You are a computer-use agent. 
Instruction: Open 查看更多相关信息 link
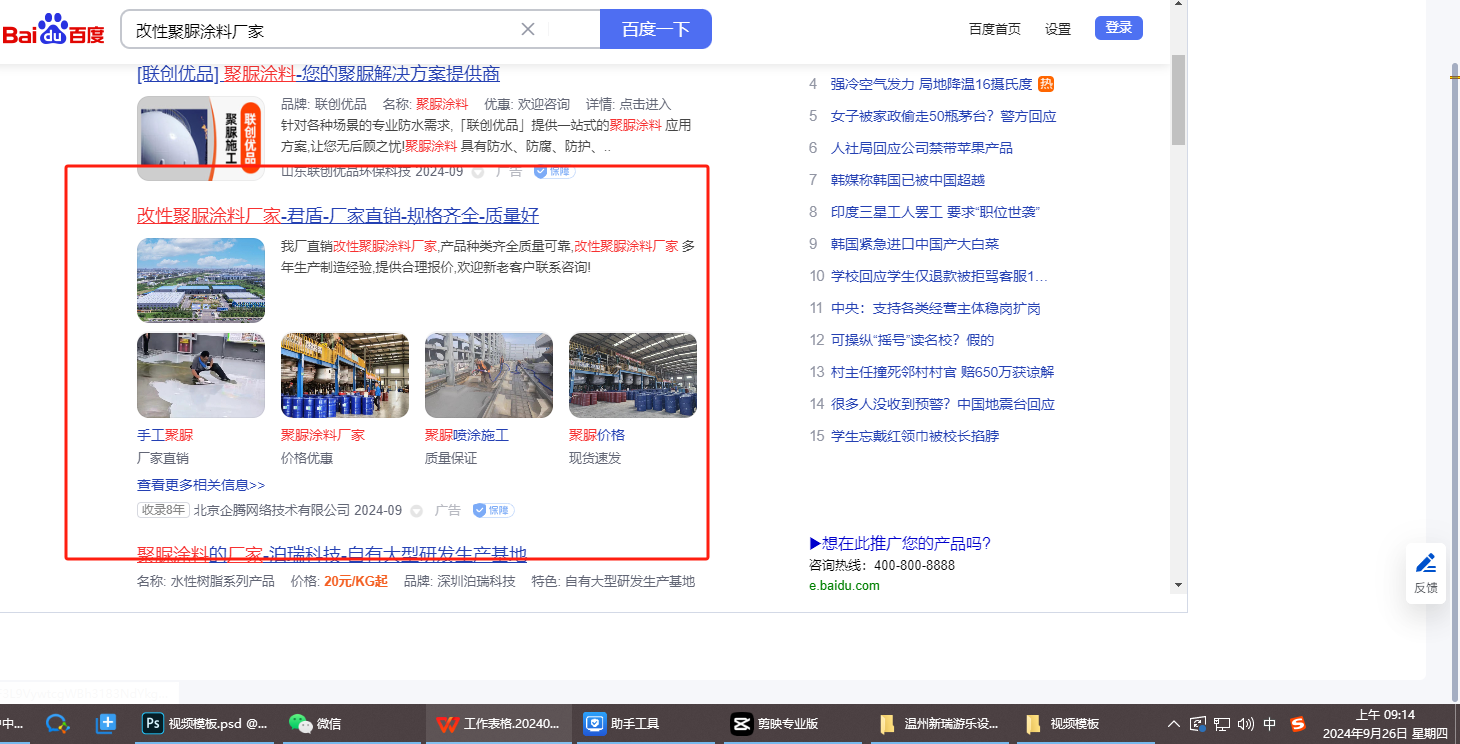coord(201,485)
